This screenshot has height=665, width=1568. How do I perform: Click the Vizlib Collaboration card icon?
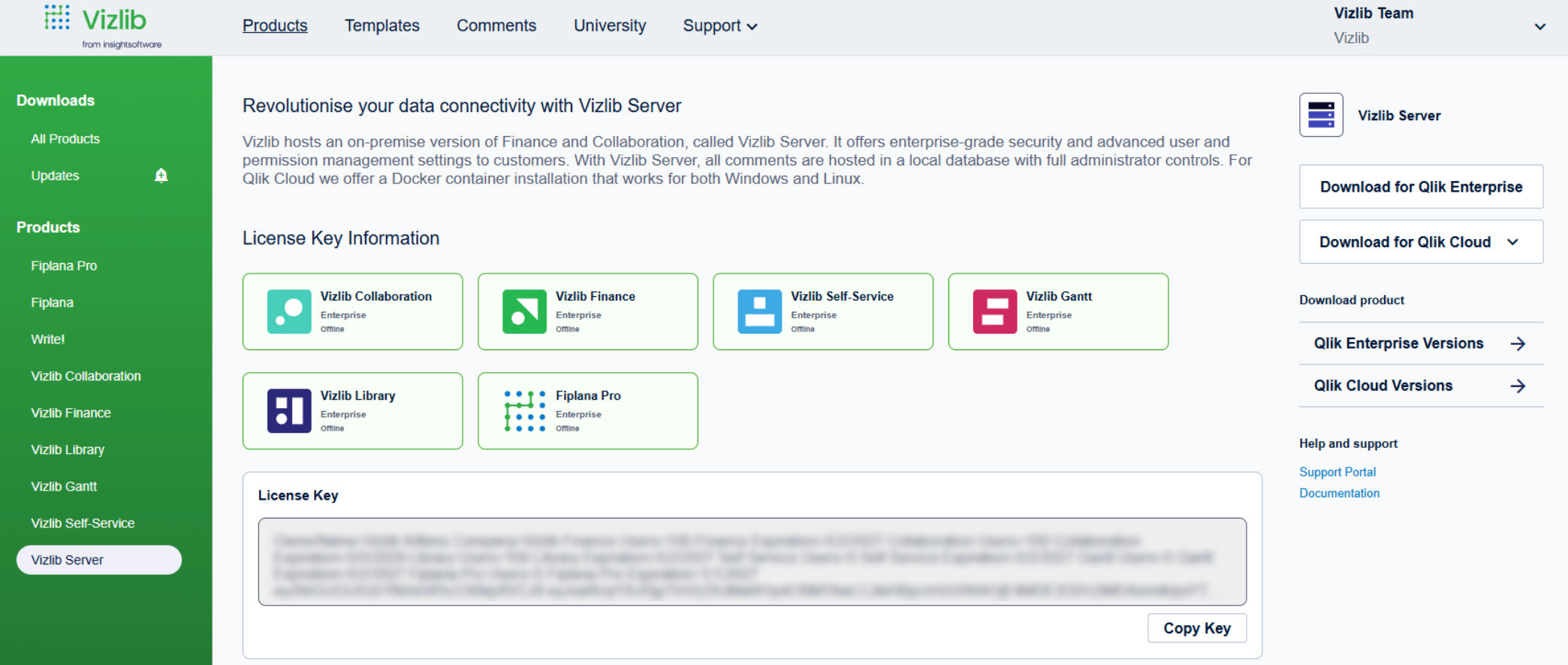289,311
